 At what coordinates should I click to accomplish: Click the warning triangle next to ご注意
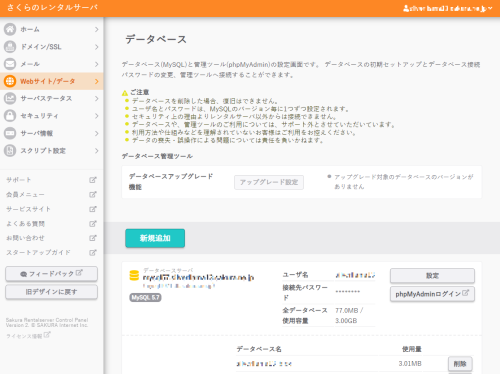[125, 93]
